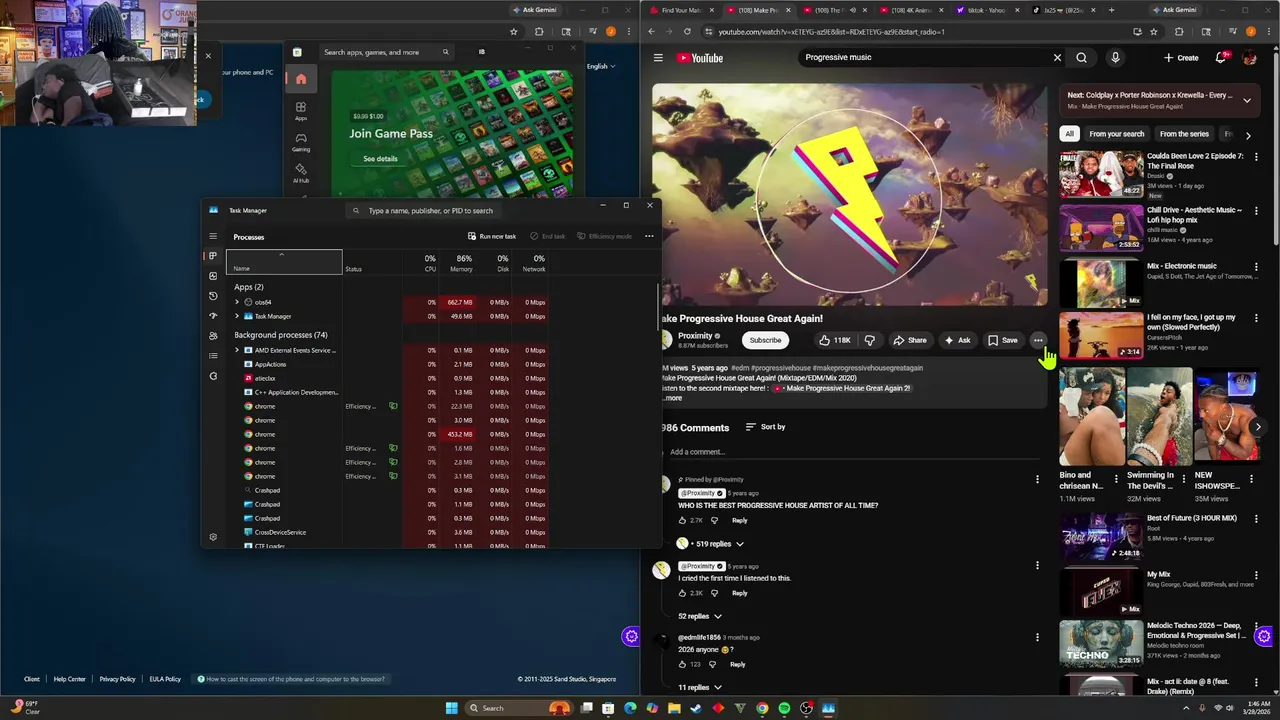Image resolution: width=1280 pixels, height=720 pixels.
Task: Expand the Next up mix playlist panel
Action: pyautogui.click(x=1246, y=100)
